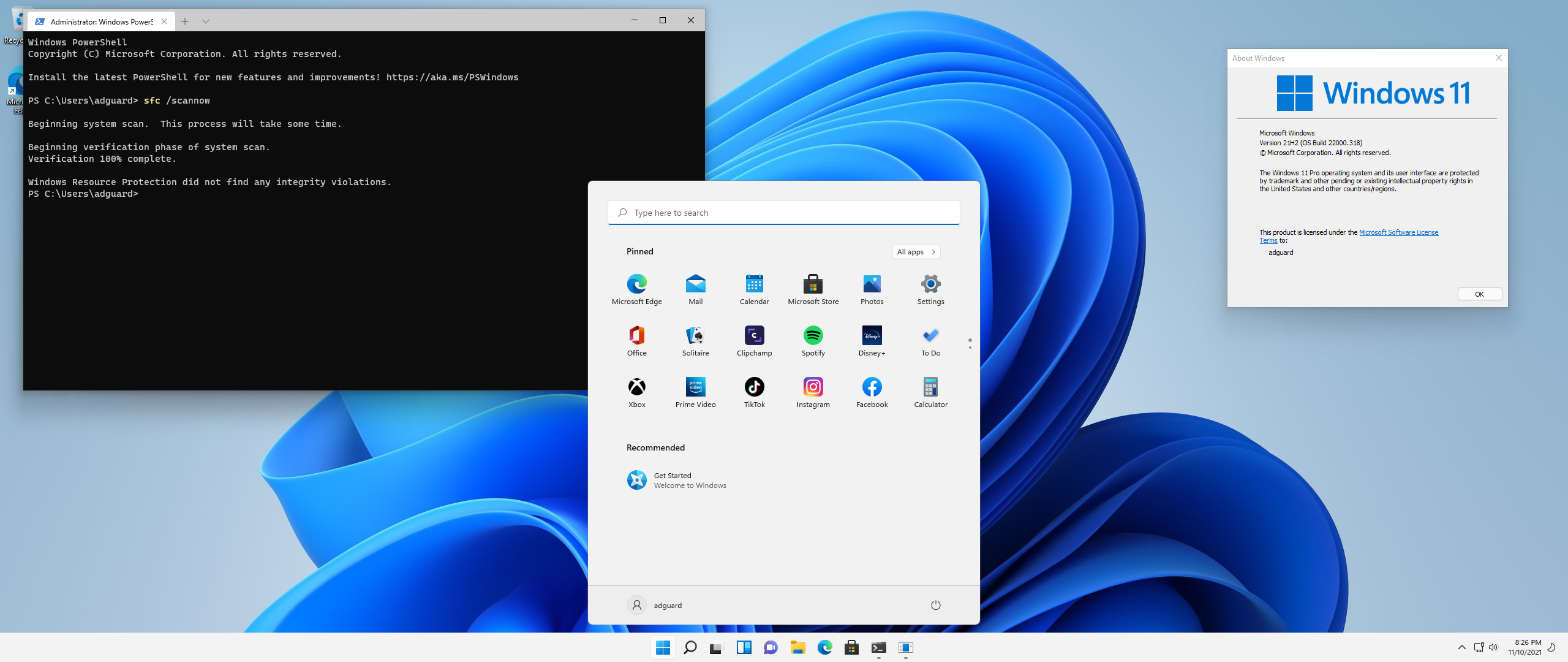The image size is (1568, 662).
Task: Open Microsoft Store on the taskbar
Action: (x=851, y=647)
